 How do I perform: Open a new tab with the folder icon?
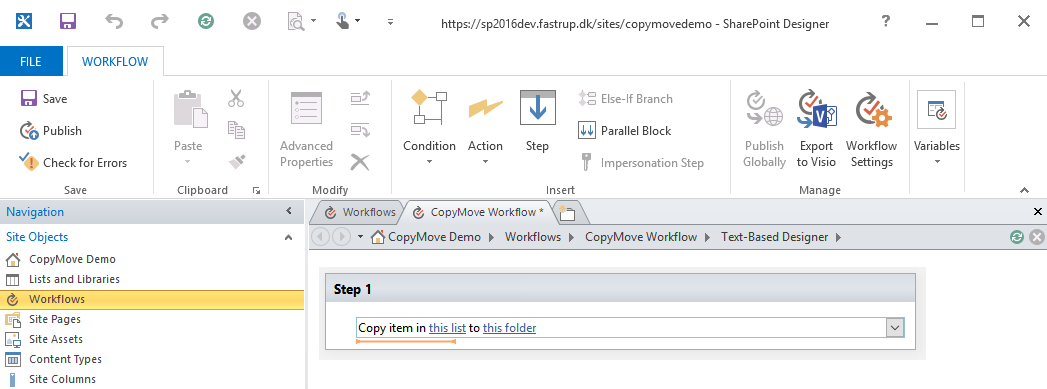[568, 213]
